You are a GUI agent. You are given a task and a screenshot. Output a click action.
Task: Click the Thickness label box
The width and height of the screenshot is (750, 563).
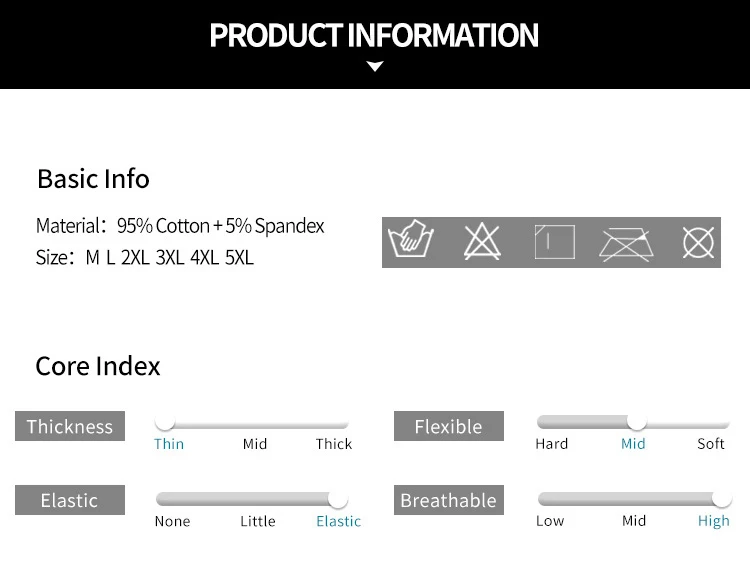tap(70, 426)
